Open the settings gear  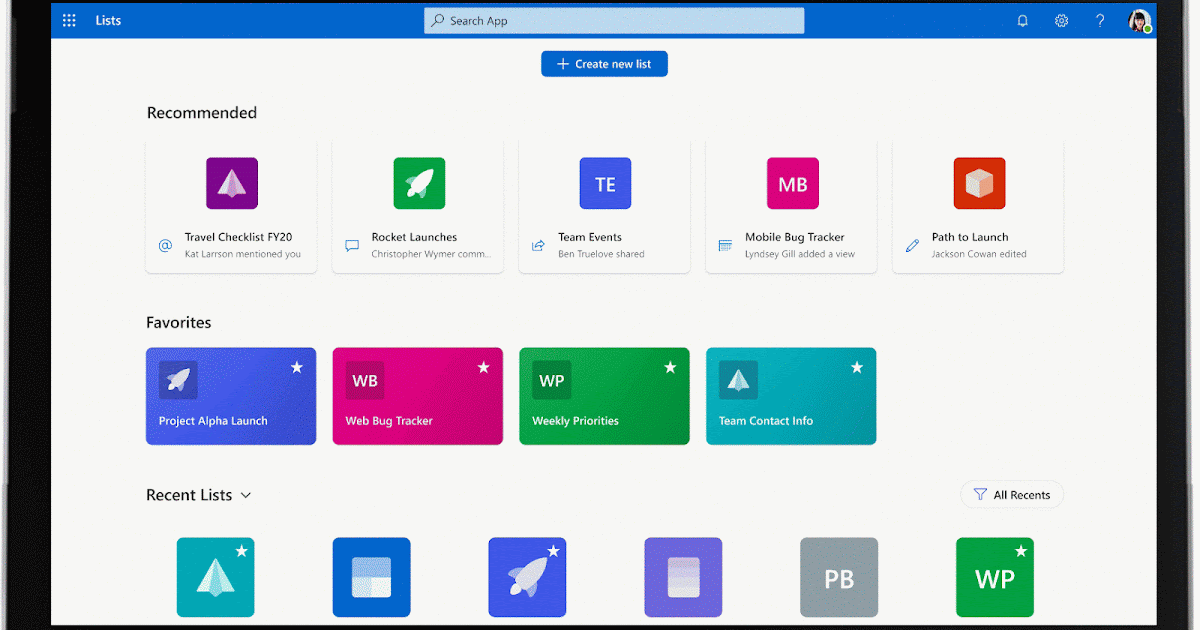coord(1061,20)
